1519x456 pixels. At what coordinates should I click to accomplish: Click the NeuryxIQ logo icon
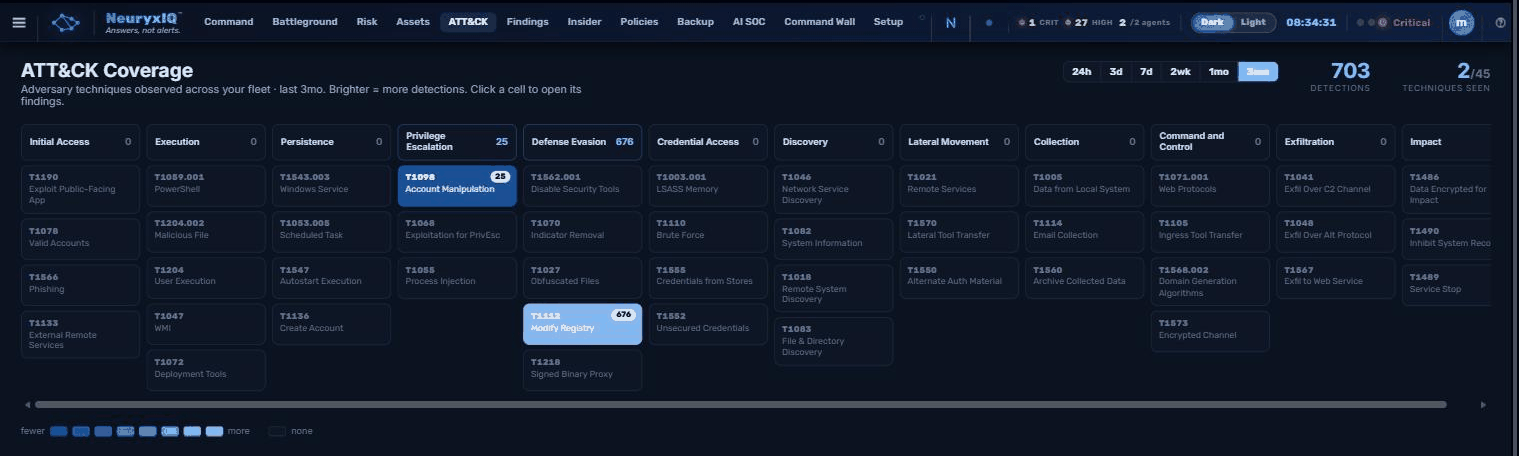[x=66, y=22]
